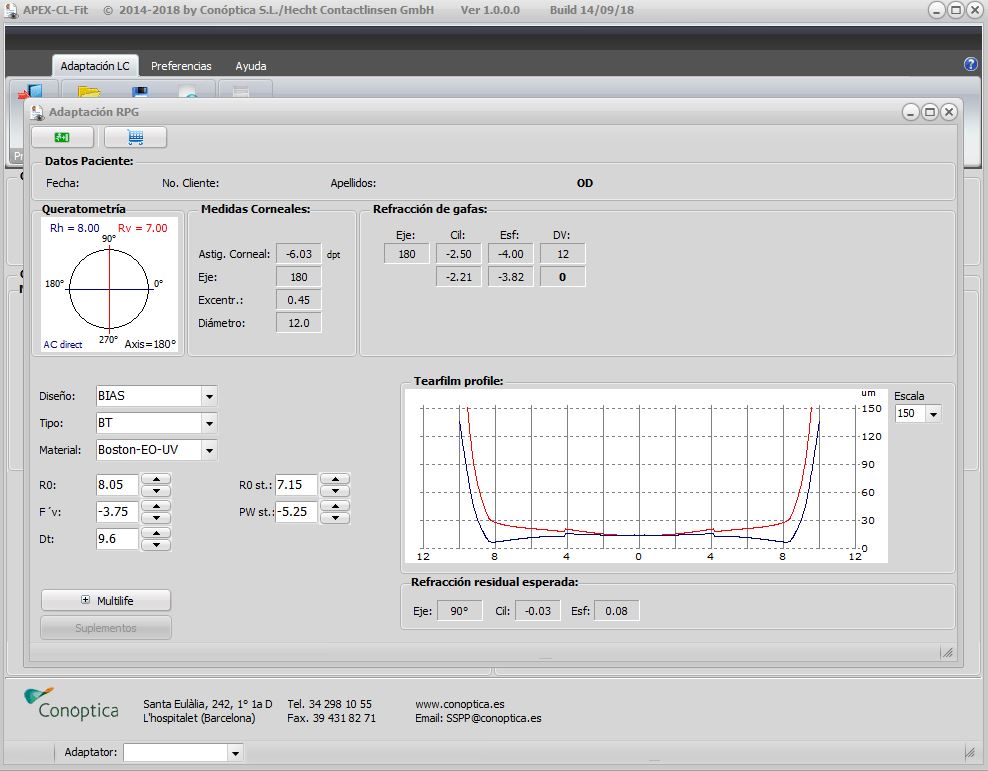988x771 pixels.
Task: Open the blue help question mark icon
Action: pyautogui.click(x=970, y=64)
